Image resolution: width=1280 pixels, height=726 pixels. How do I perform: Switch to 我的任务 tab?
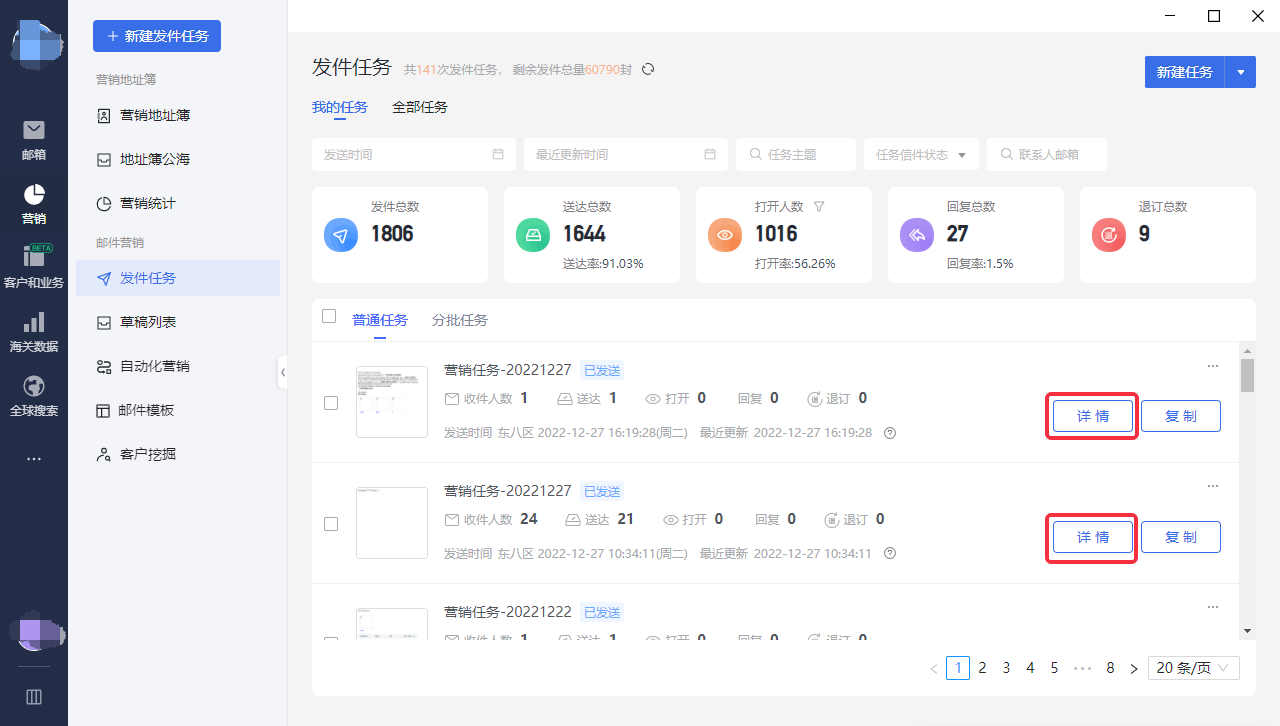pos(340,107)
